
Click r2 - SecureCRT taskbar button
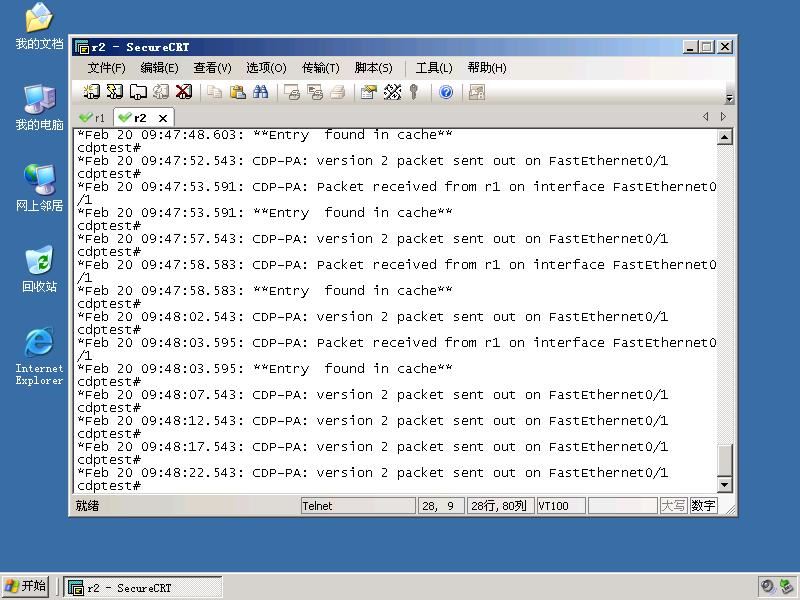pos(143,587)
